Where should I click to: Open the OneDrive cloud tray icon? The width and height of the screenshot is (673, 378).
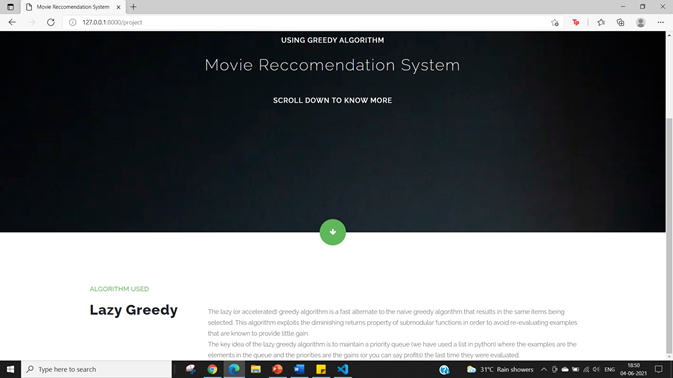point(565,369)
